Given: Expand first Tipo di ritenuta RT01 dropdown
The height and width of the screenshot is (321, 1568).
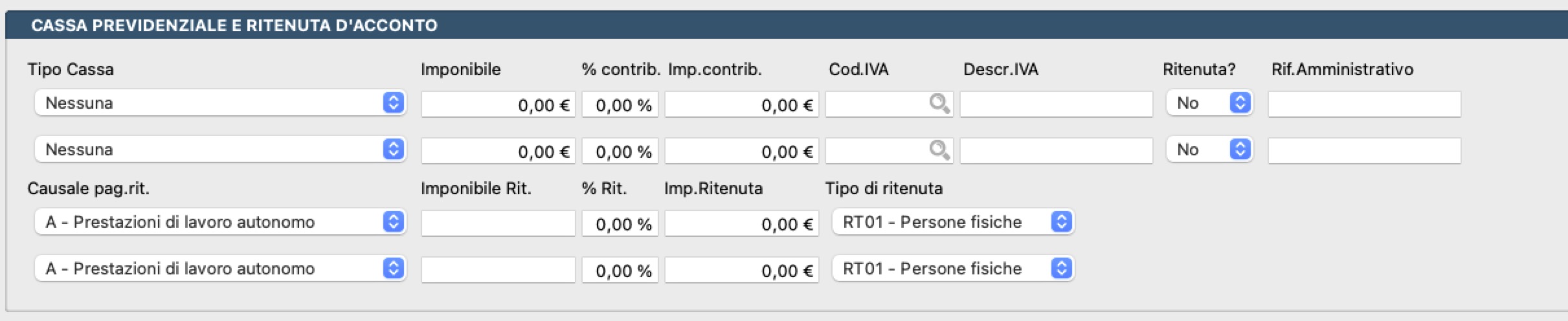Looking at the screenshot, I should 953,222.
